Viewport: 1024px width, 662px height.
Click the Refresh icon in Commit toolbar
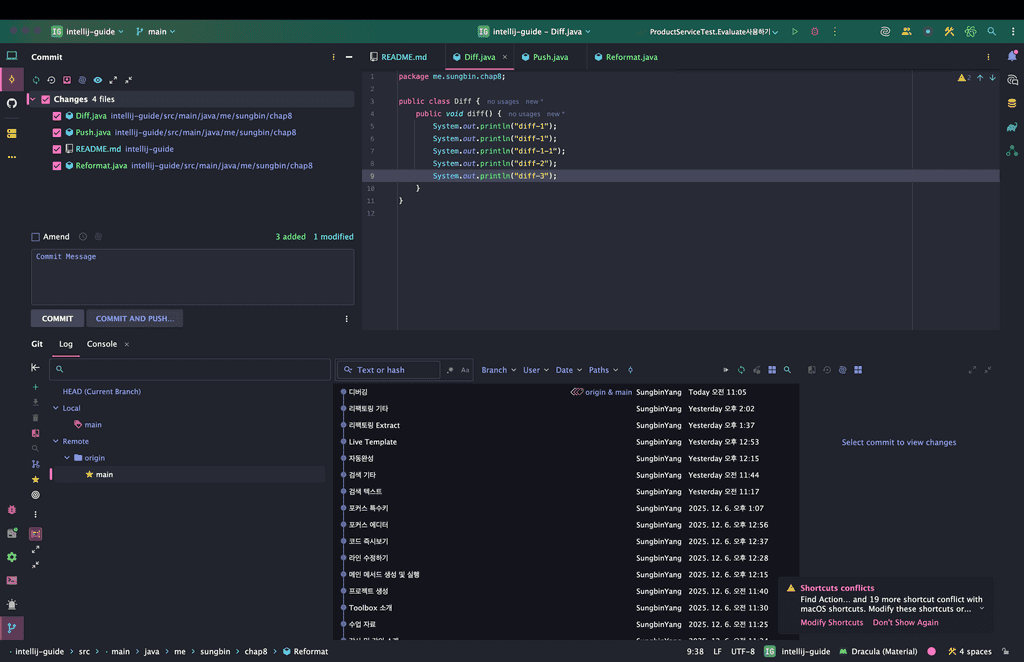pyautogui.click(x=36, y=80)
